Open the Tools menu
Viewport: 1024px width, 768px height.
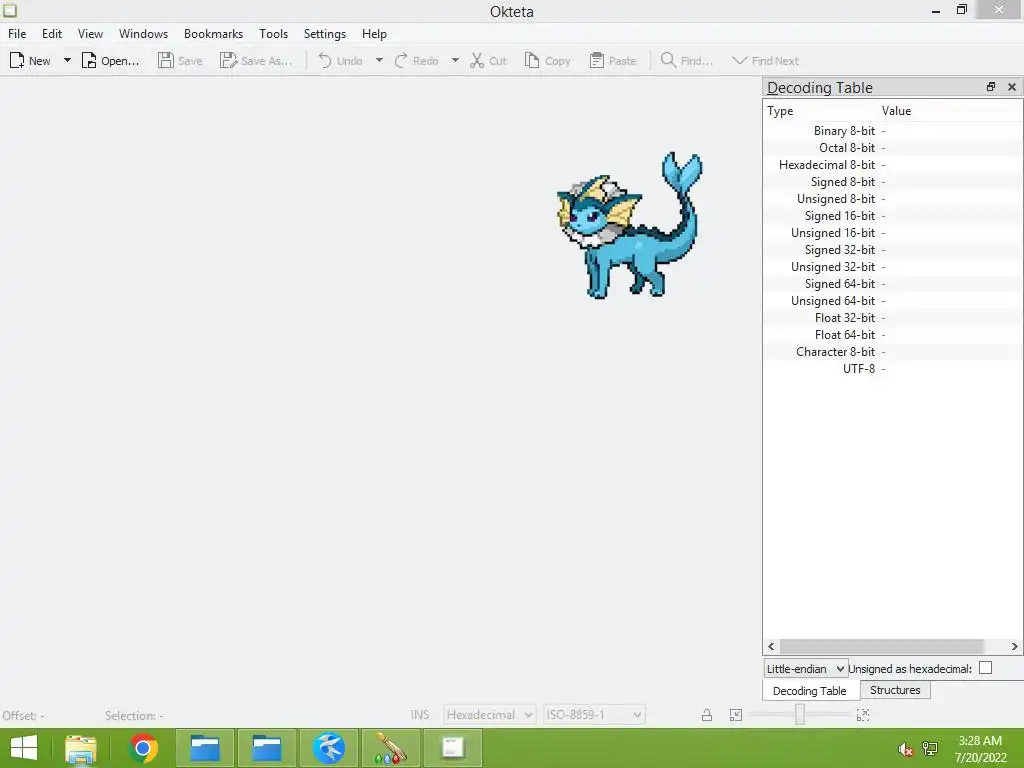[273, 34]
